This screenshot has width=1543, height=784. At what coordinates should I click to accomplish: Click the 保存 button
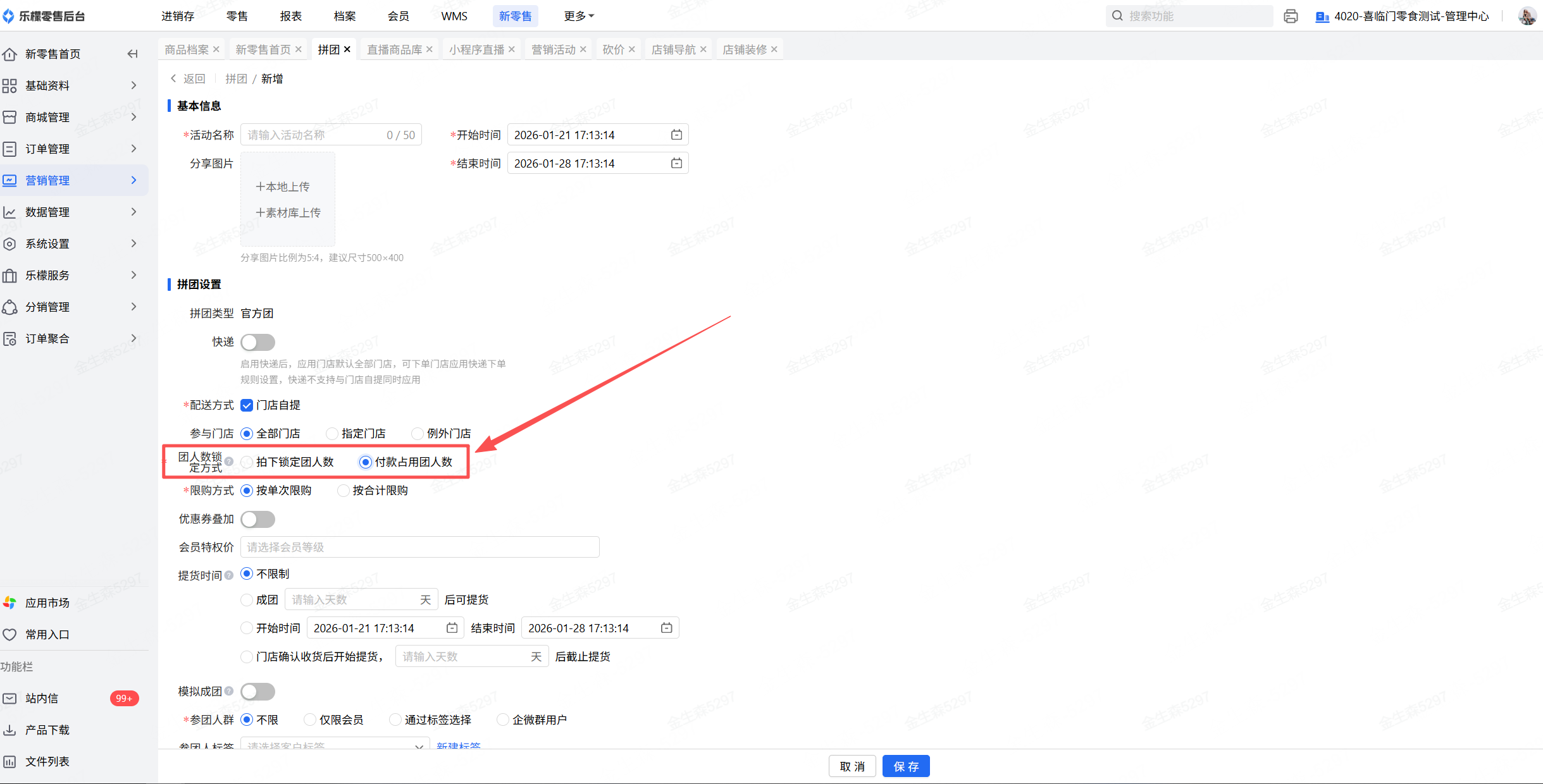905,766
